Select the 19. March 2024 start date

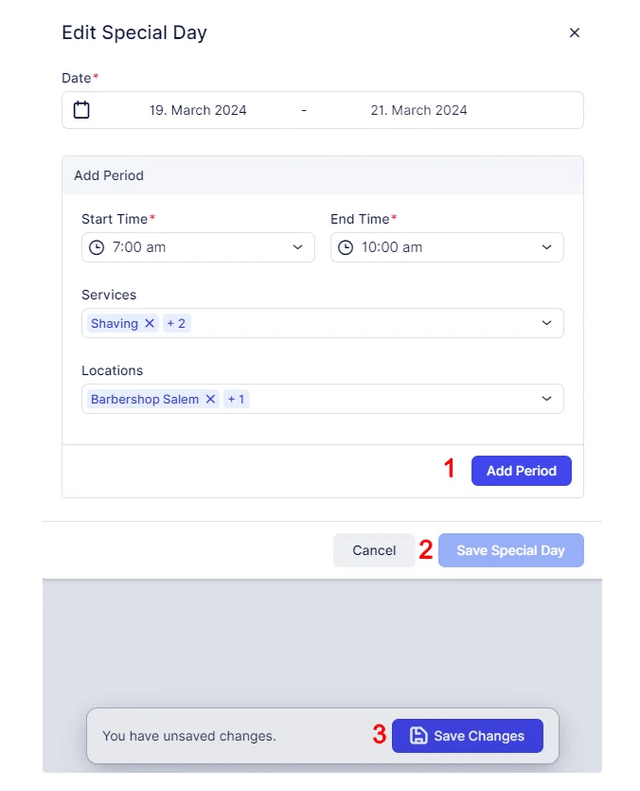198,110
